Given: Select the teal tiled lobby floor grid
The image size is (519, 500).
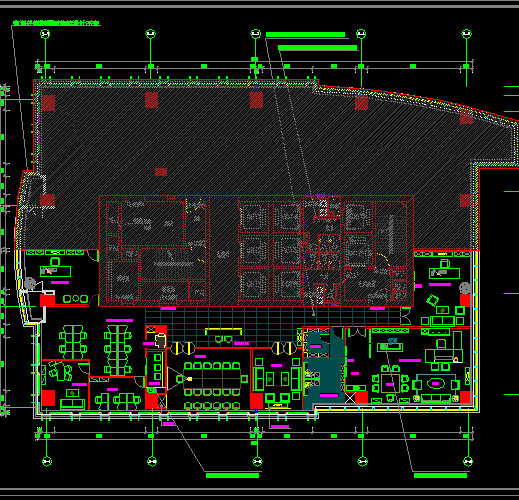Looking at the screenshot, I should coord(273,327).
